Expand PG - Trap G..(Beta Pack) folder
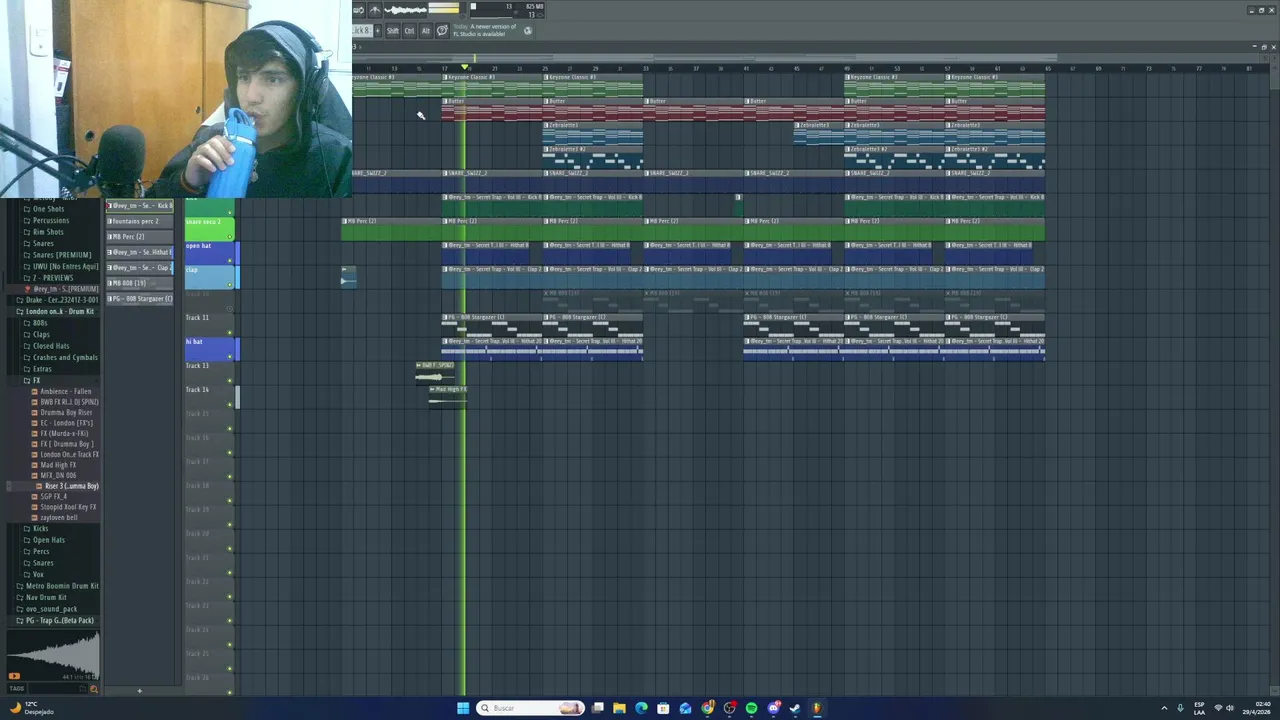The height and width of the screenshot is (720, 1280). (56, 620)
